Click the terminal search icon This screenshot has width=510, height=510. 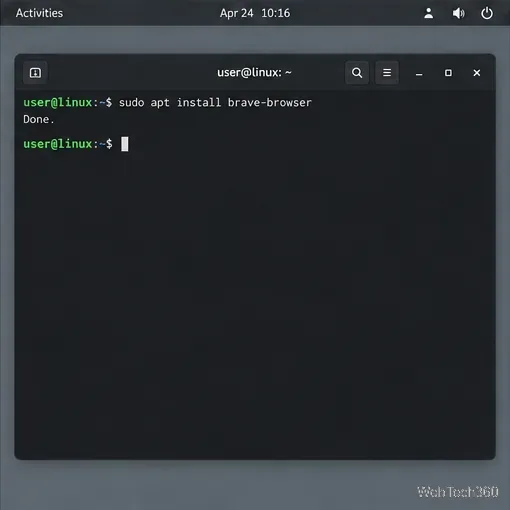click(357, 73)
